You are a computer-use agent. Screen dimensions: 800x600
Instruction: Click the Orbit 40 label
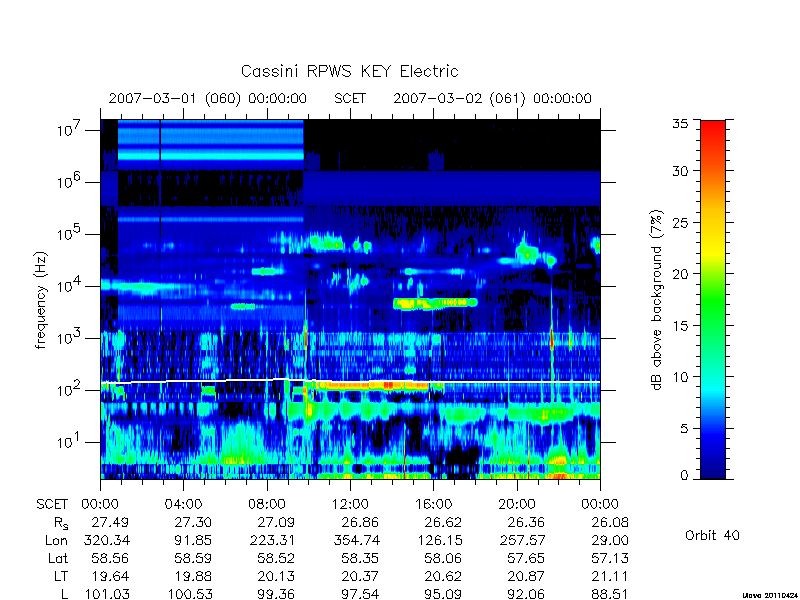click(712, 535)
